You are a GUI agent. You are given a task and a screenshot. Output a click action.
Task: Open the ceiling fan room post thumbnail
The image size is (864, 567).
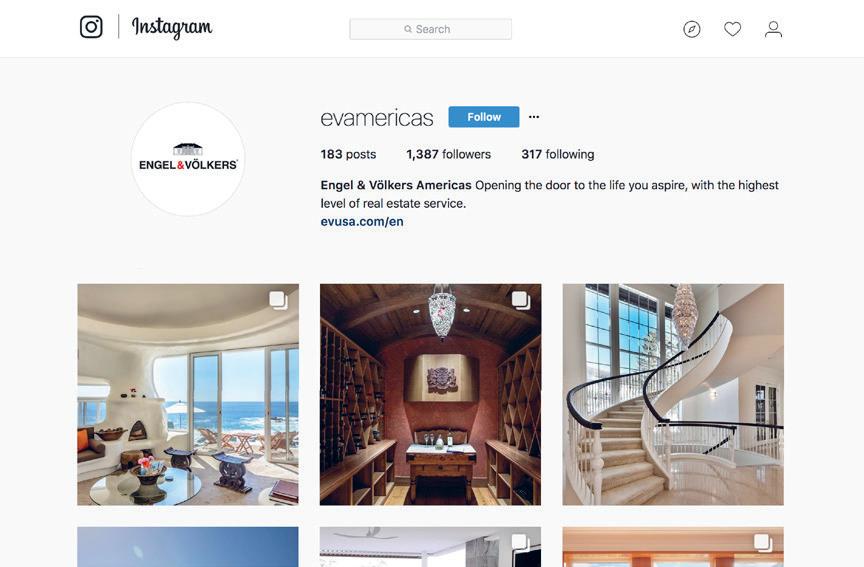[430, 547]
